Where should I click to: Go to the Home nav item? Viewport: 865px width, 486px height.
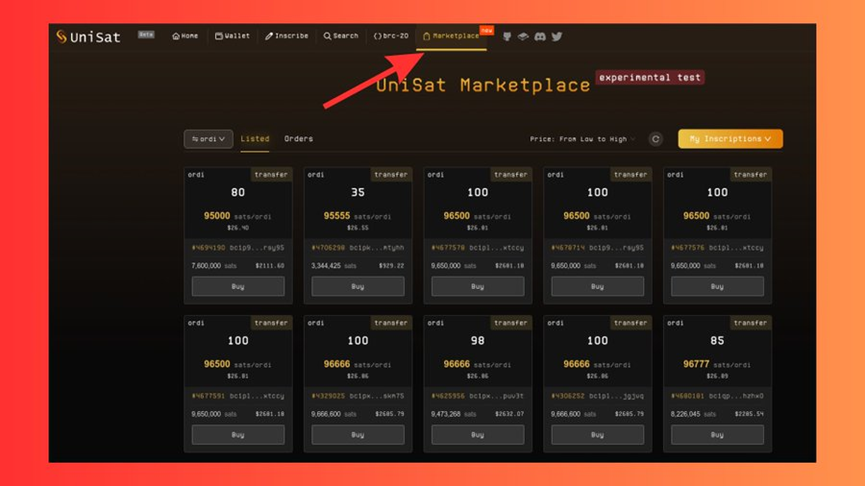click(x=185, y=36)
